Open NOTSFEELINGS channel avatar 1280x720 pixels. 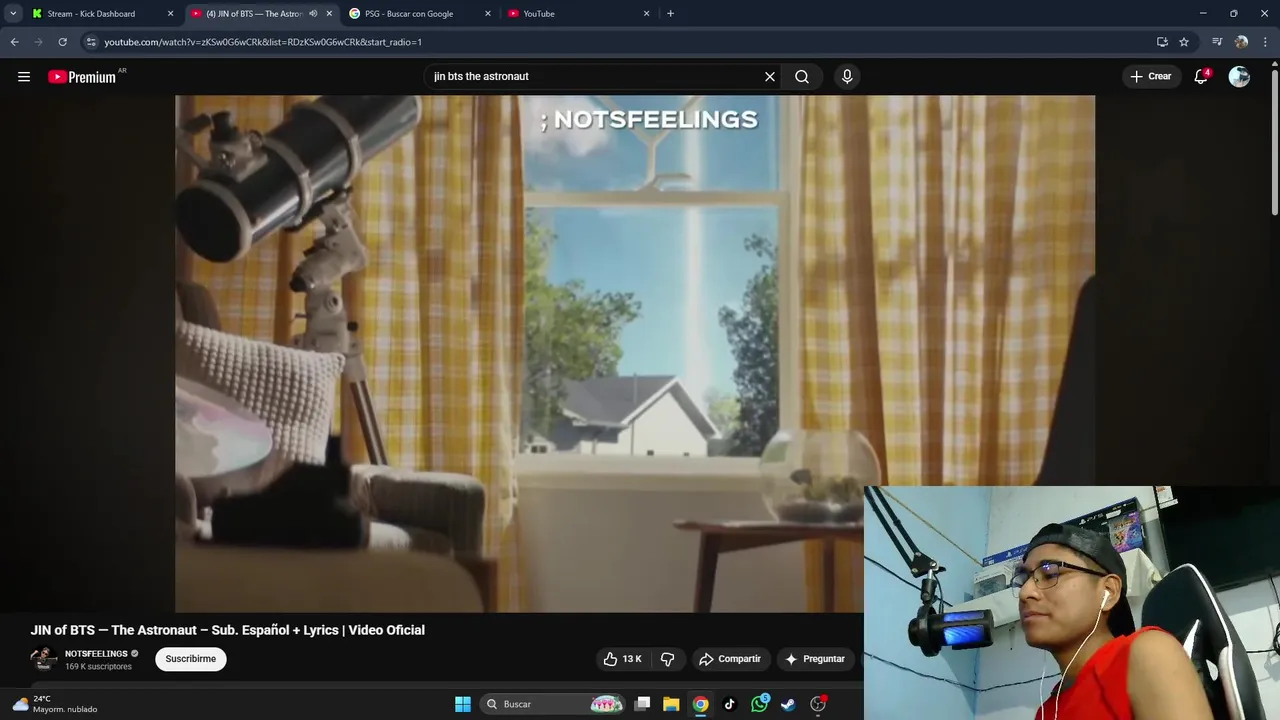tap(43, 659)
